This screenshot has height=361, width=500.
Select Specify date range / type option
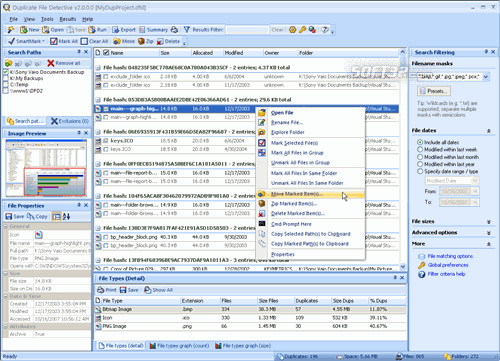tap(420, 171)
